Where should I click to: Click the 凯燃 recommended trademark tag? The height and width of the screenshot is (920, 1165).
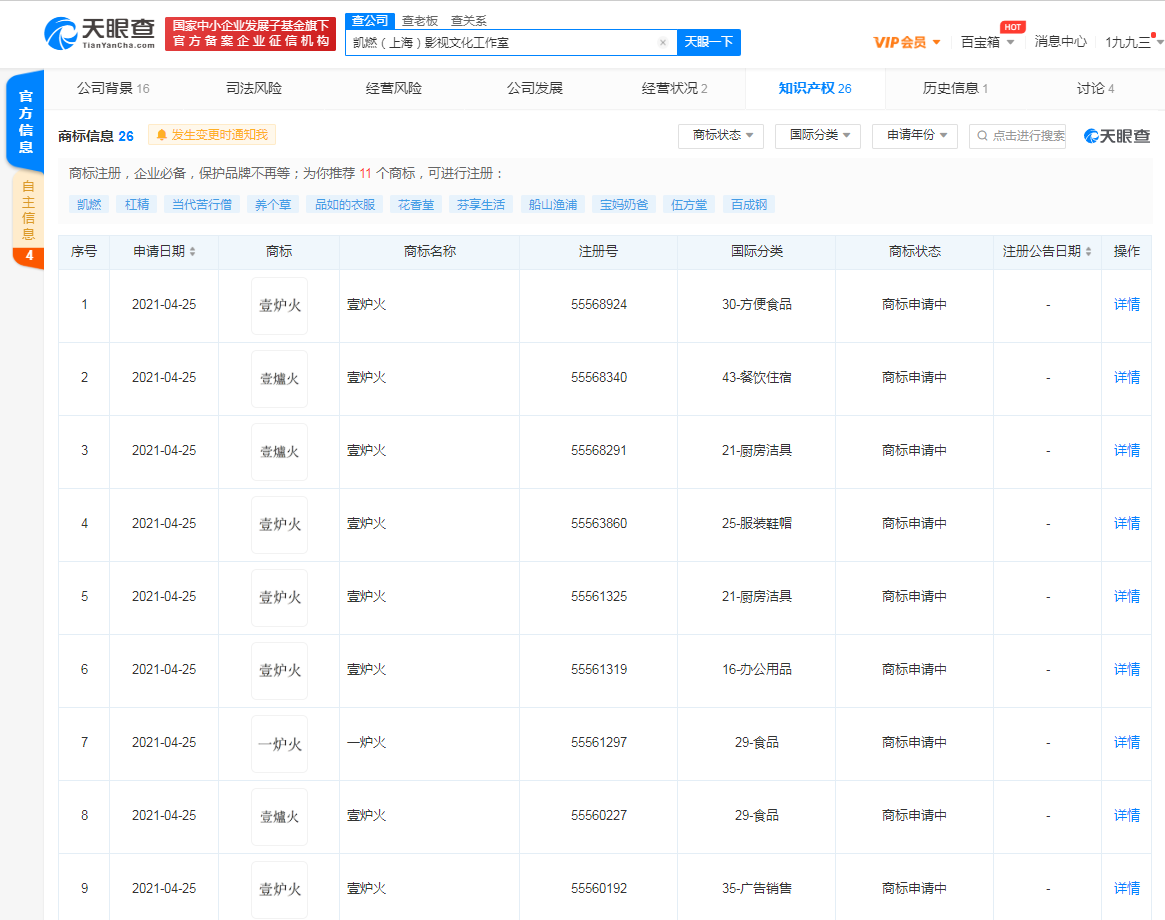click(89, 204)
